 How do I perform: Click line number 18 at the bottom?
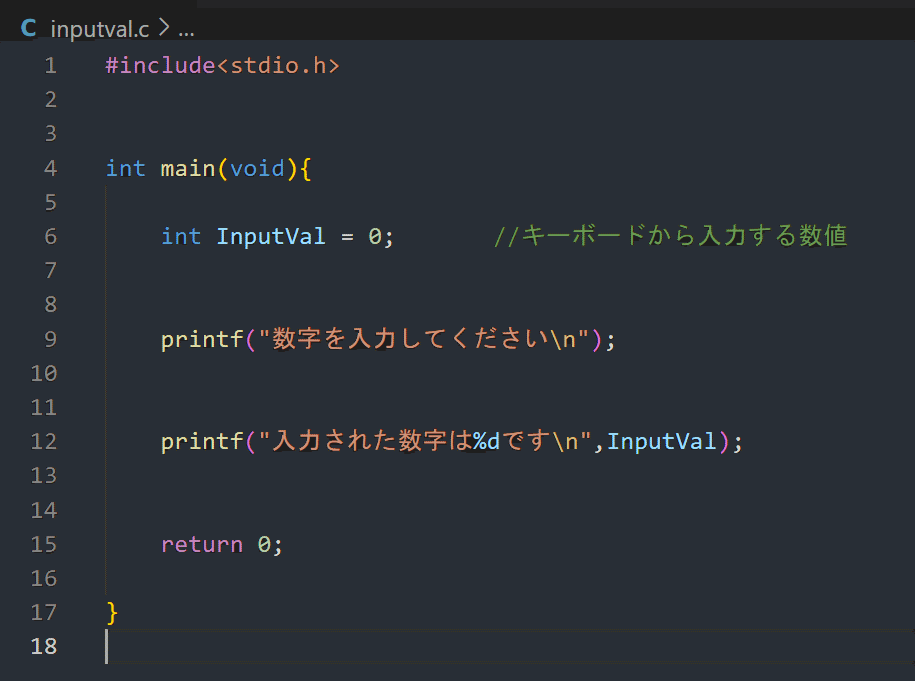(x=44, y=647)
